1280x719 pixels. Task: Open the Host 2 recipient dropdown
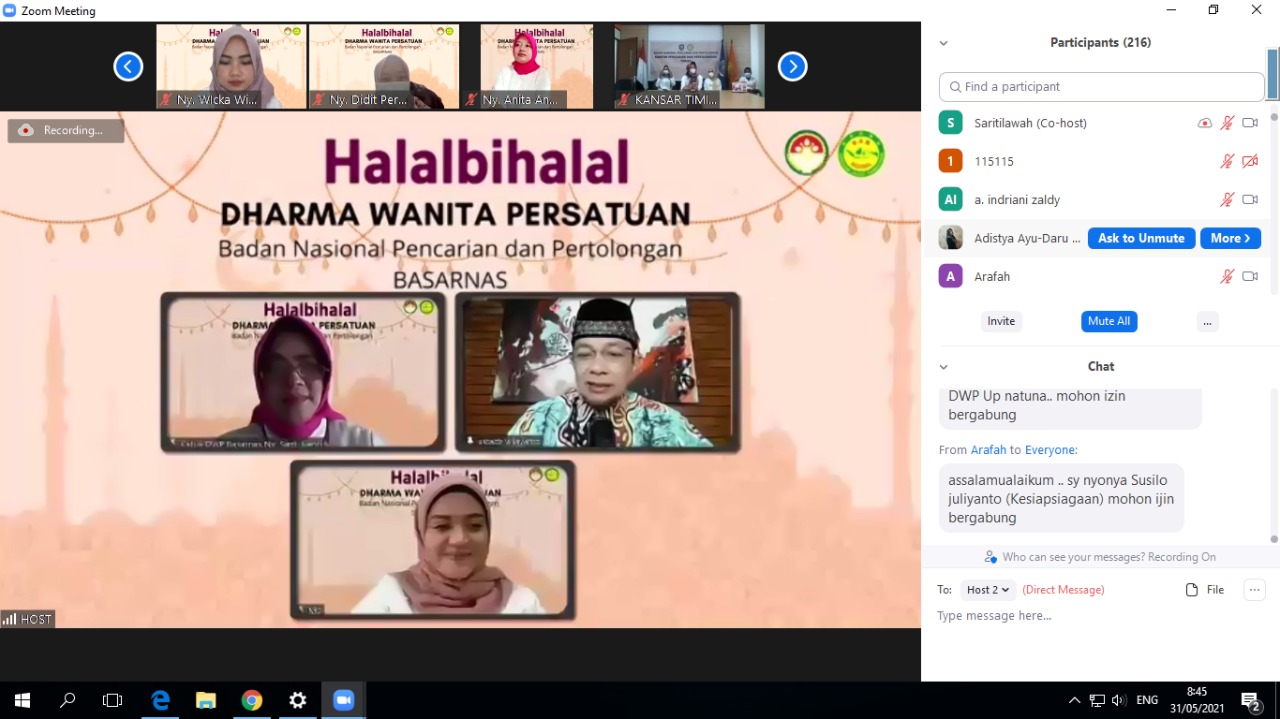point(988,590)
